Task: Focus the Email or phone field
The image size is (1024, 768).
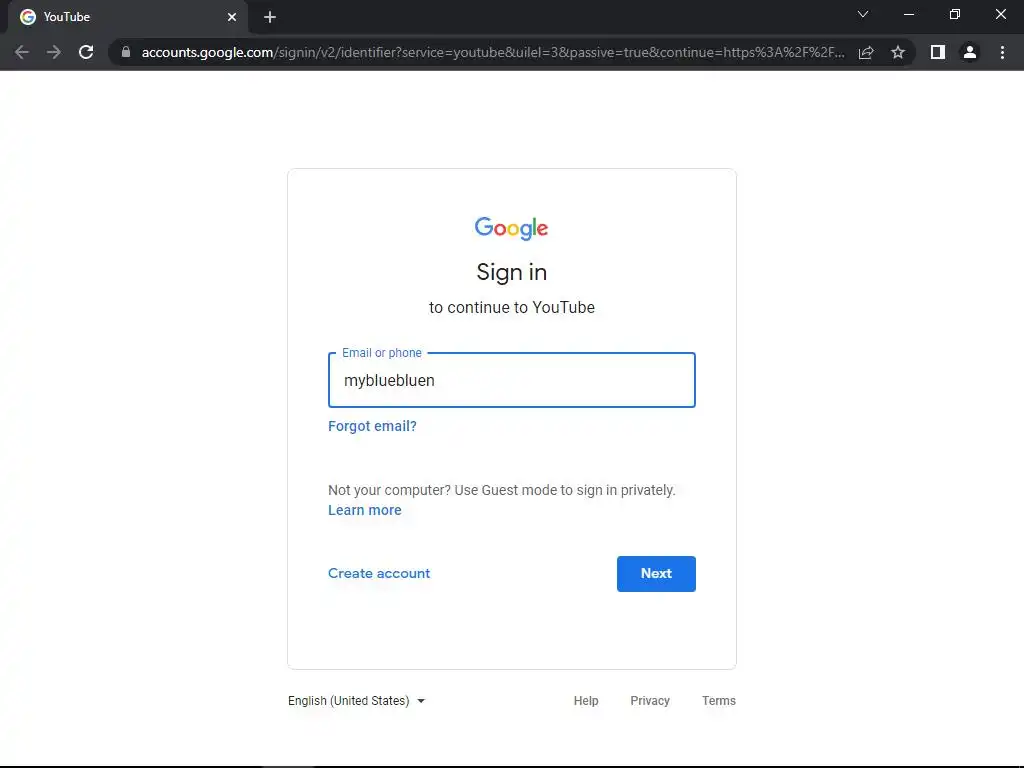Action: point(511,380)
